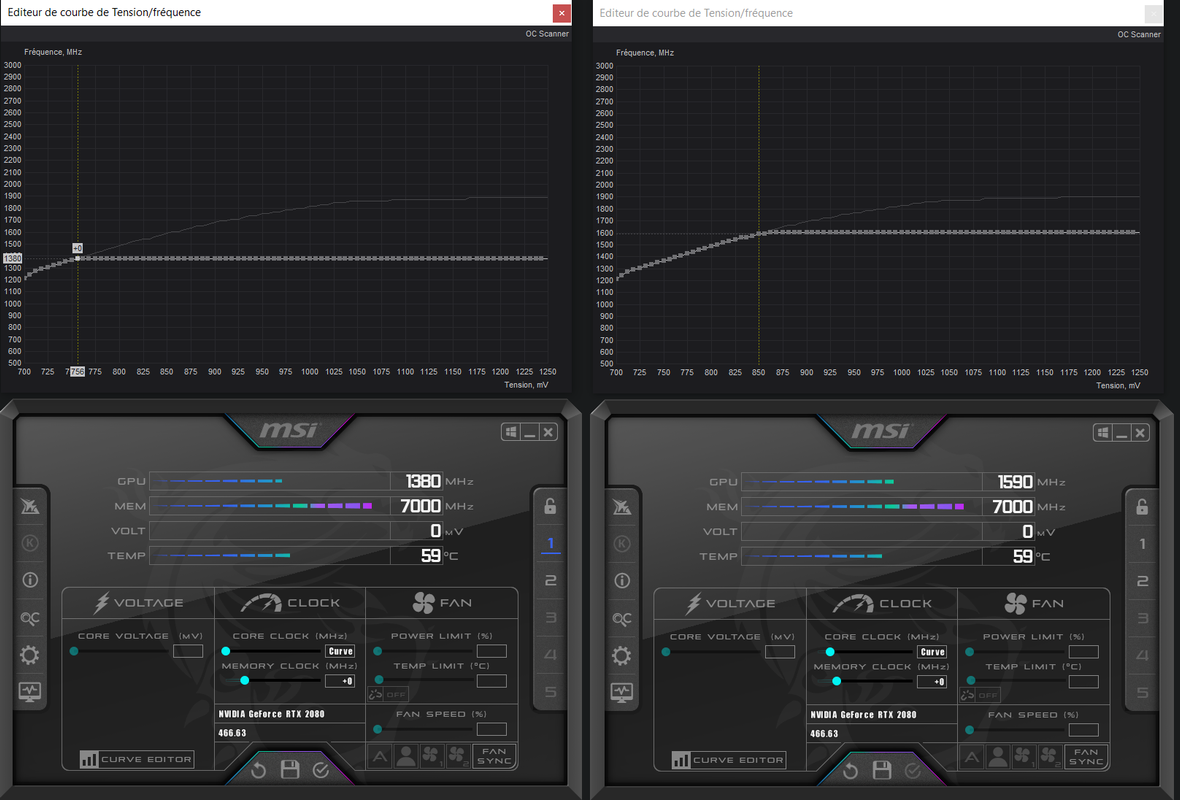Open the info icon in left Afterburner sidebar
Screen dimensions: 1180x800
coord(29,579)
